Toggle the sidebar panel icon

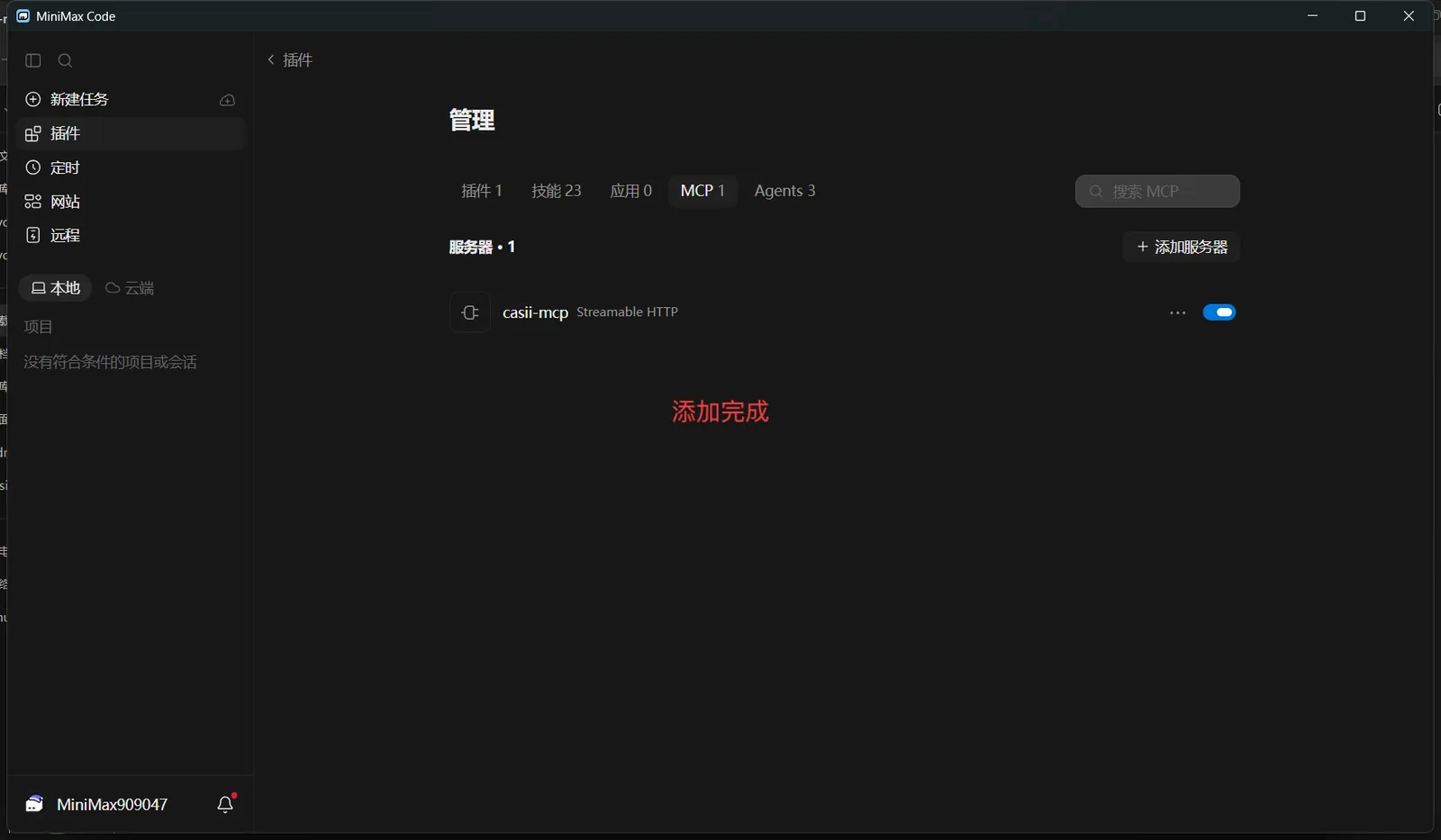click(33, 60)
